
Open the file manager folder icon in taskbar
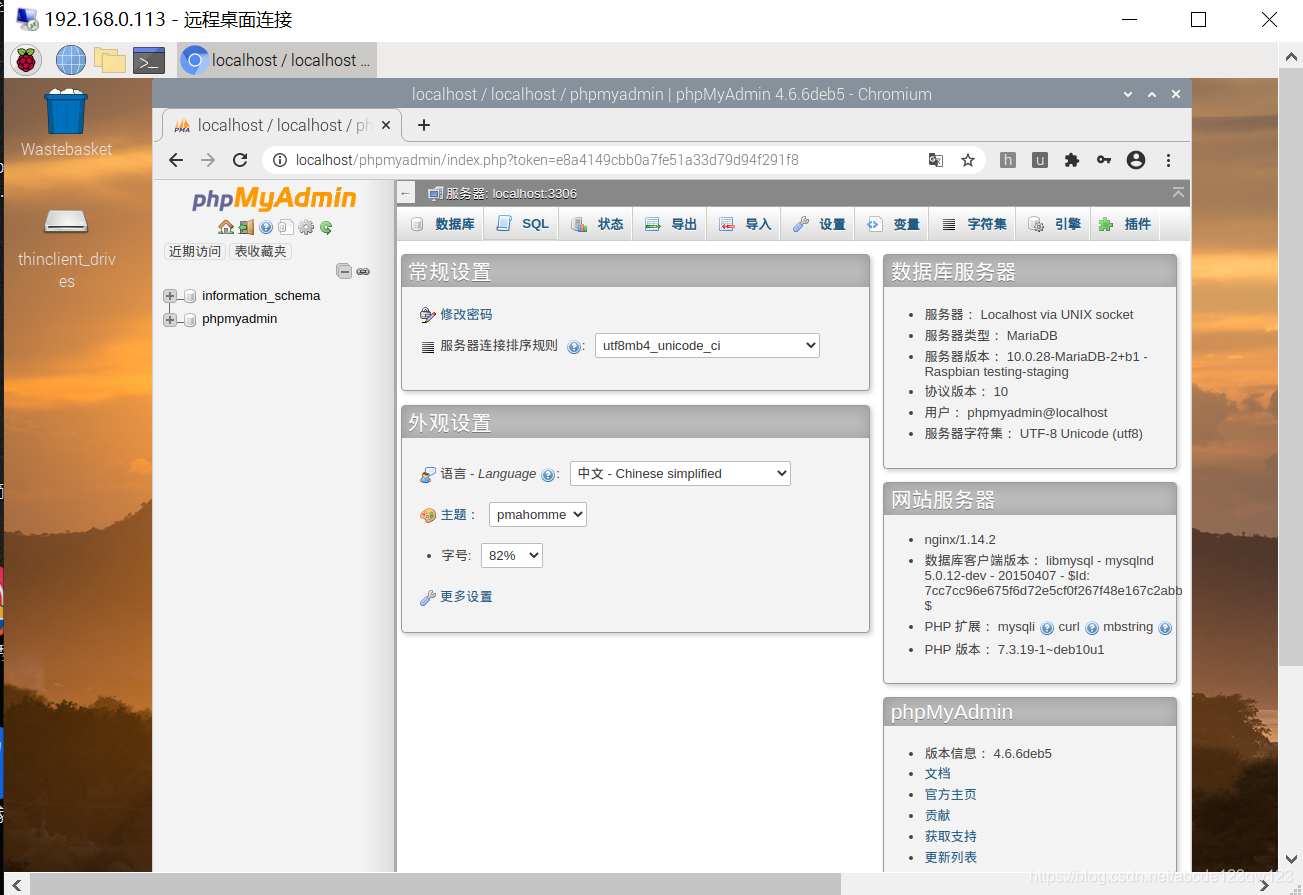tap(110, 60)
